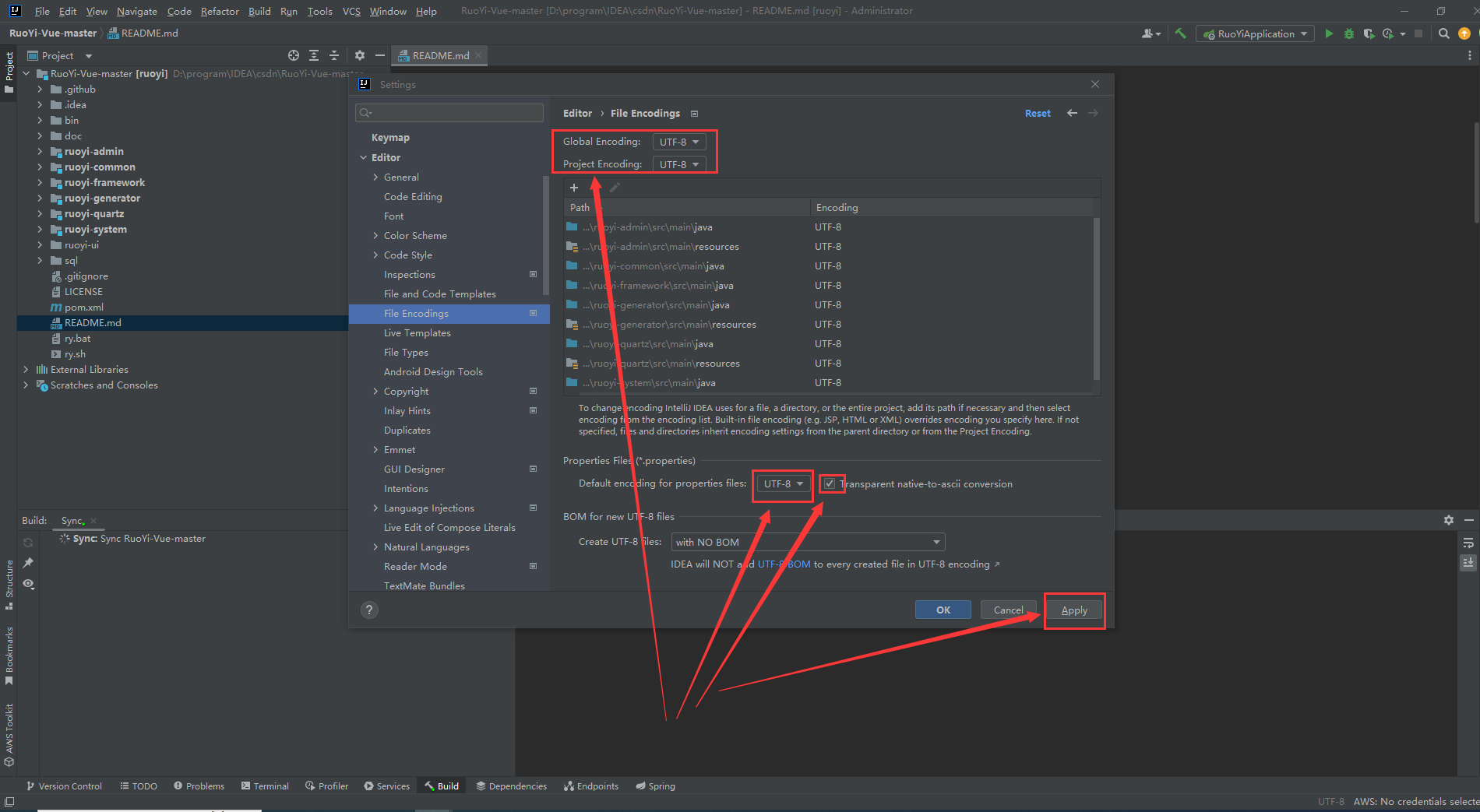Open Bookmarks tool window side tab
The width and height of the screenshot is (1480, 812).
(9, 656)
